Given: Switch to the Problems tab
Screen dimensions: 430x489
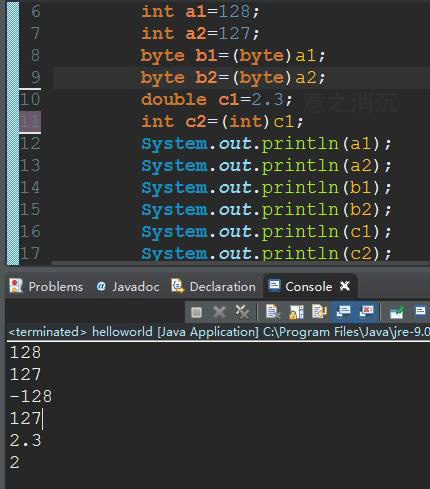Looking at the screenshot, I should point(46,286).
